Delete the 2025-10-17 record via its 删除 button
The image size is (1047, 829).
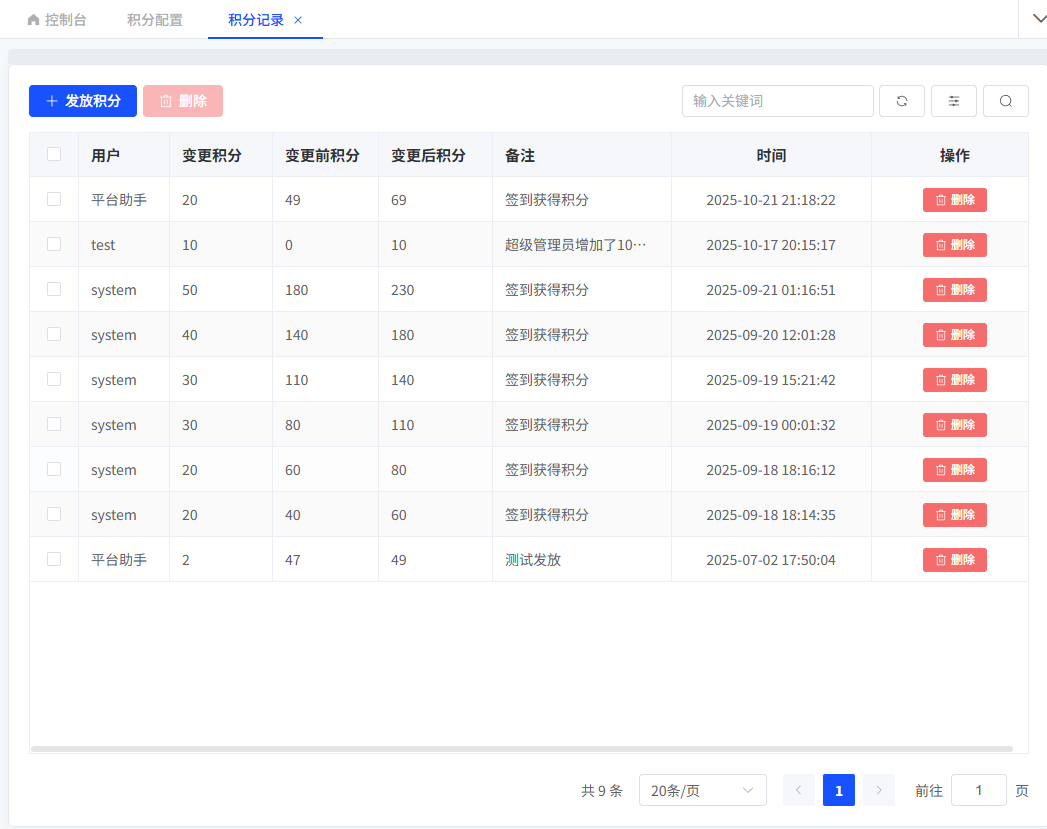tap(954, 244)
